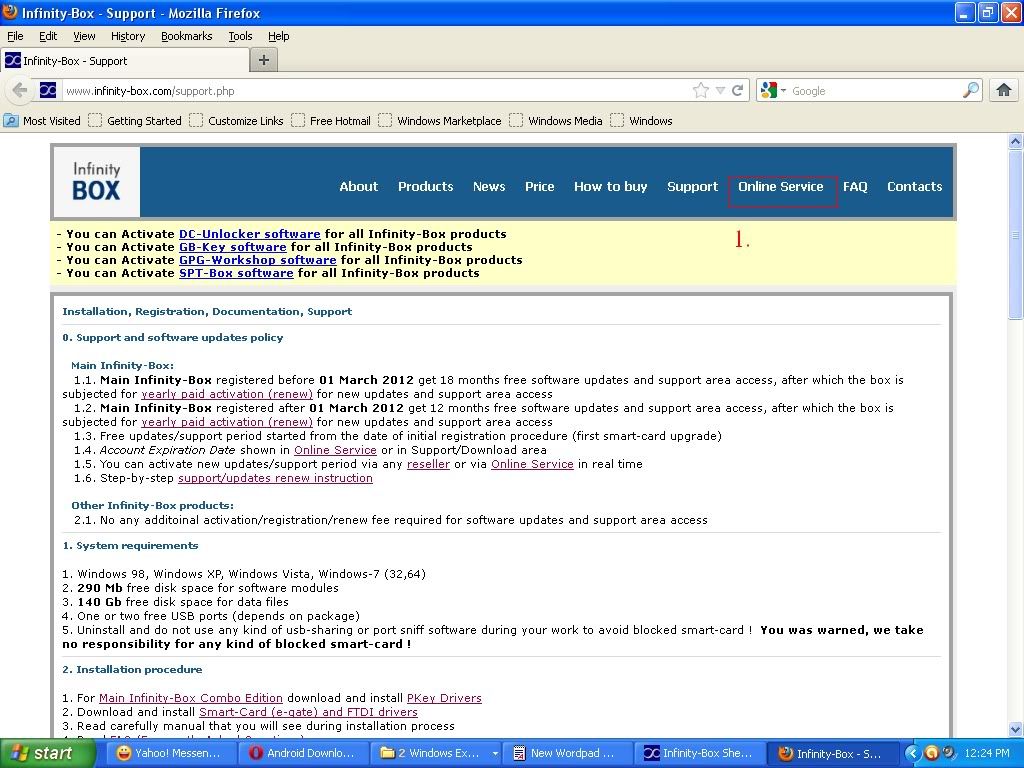1024x768 pixels.
Task: Open the reseller link in item 1.5
Action: point(428,464)
